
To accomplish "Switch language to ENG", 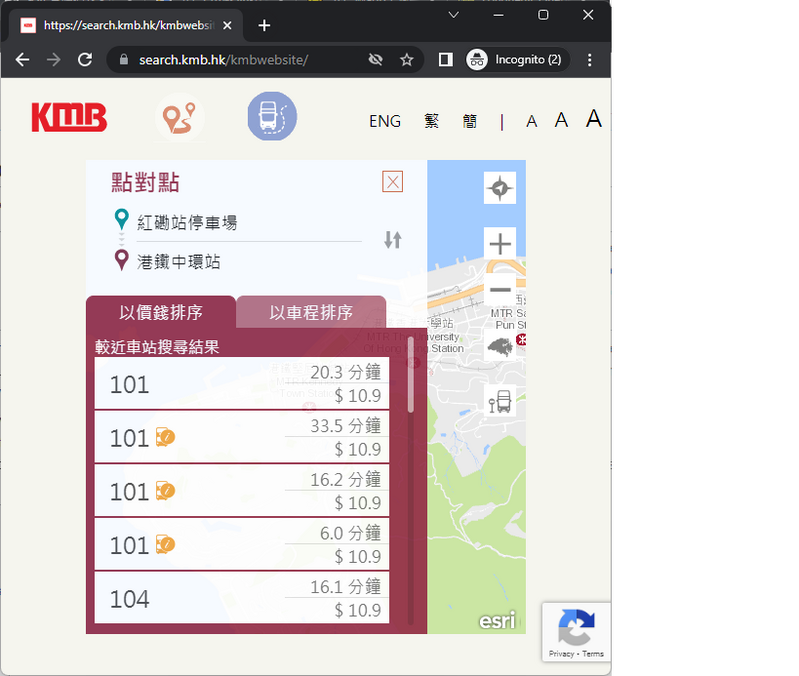I will tap(385, 121).
